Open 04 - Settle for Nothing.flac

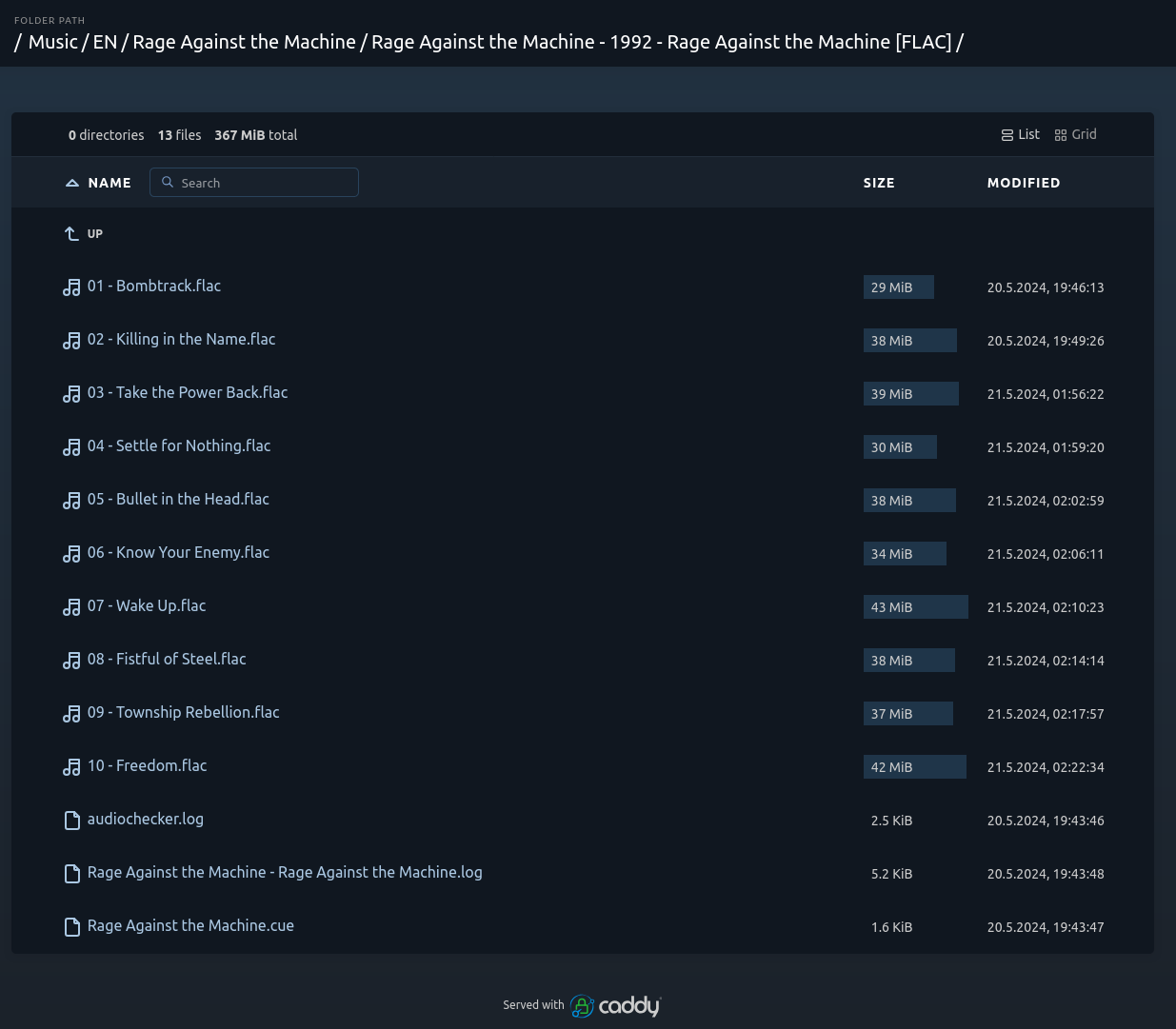[x=179, y=445]
